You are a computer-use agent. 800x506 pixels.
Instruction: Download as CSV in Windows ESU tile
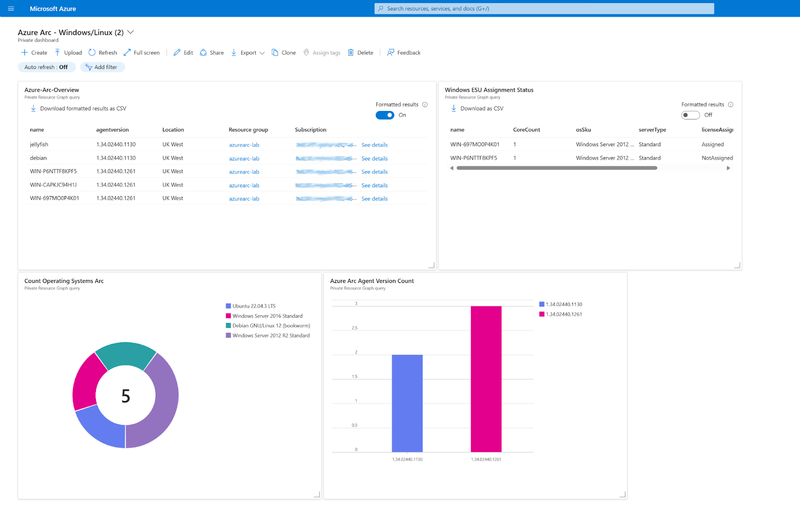[477, 109]
